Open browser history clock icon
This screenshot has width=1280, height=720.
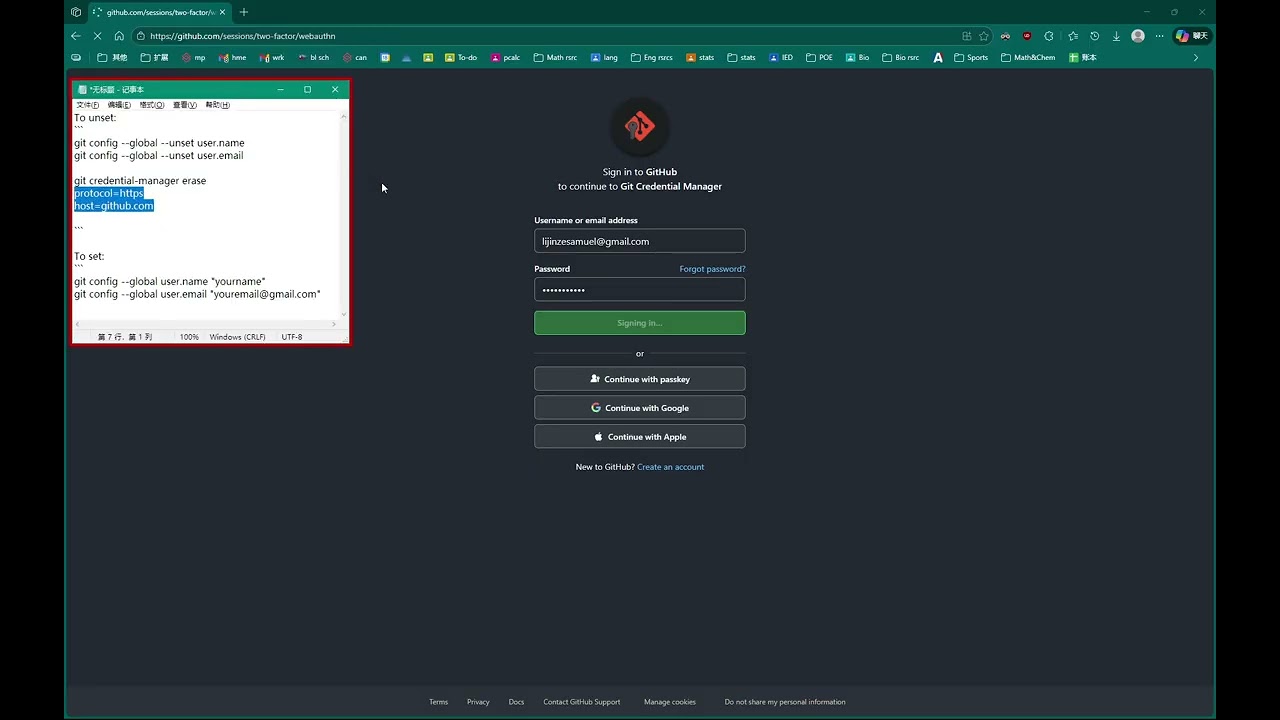pyautogui.click(x=1095, y=36)
